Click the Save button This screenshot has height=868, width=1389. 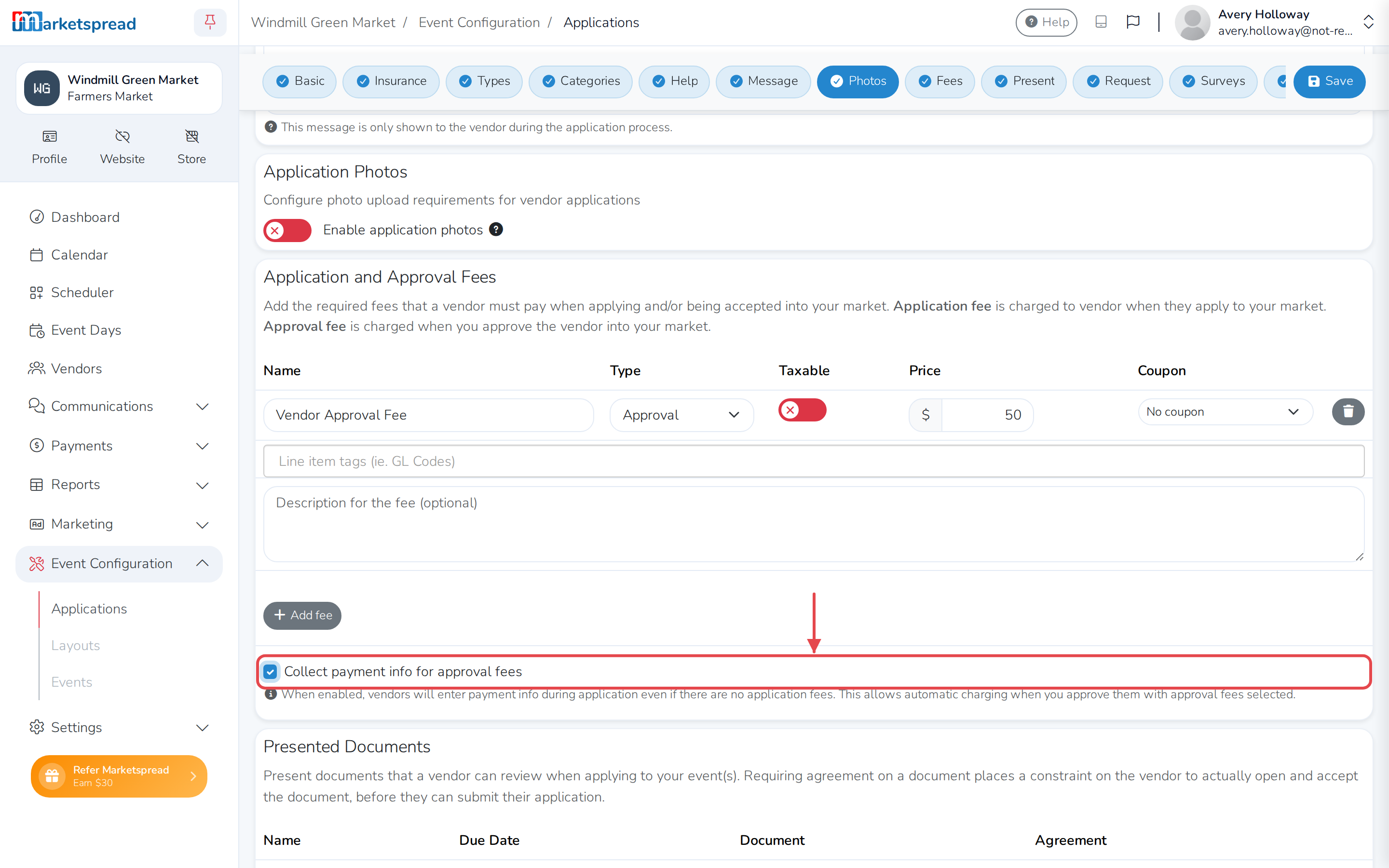[x=1329, y=81]
